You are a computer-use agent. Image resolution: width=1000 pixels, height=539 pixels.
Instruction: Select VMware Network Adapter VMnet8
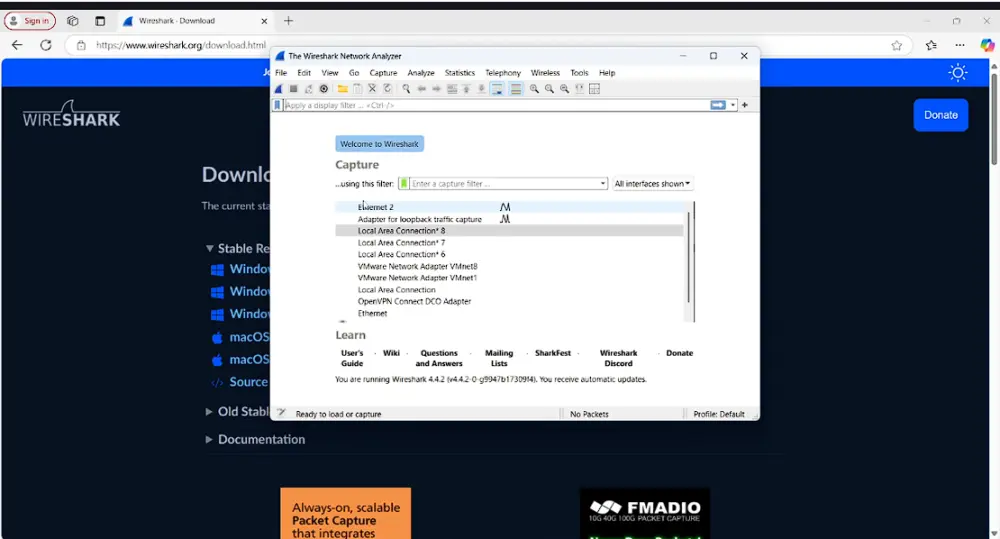coord(509,266)
